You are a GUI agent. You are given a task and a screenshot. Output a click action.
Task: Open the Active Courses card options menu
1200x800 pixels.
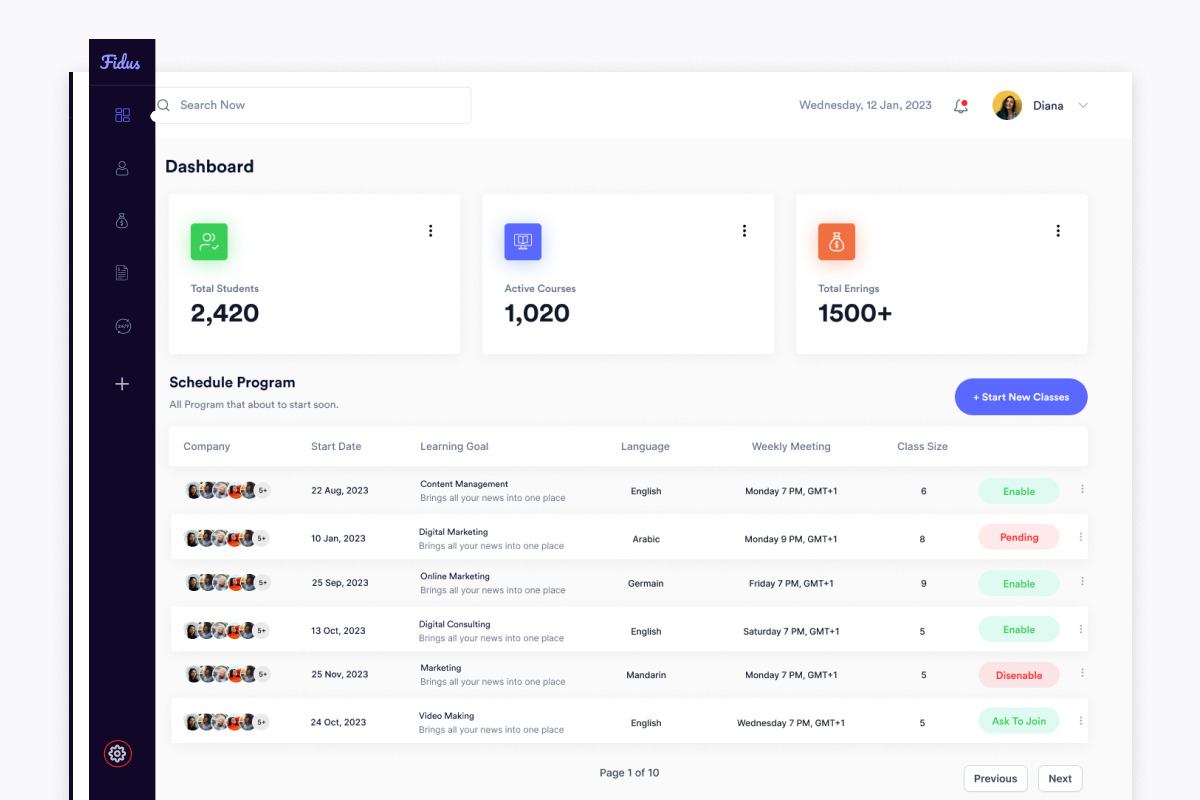[744, 231]
